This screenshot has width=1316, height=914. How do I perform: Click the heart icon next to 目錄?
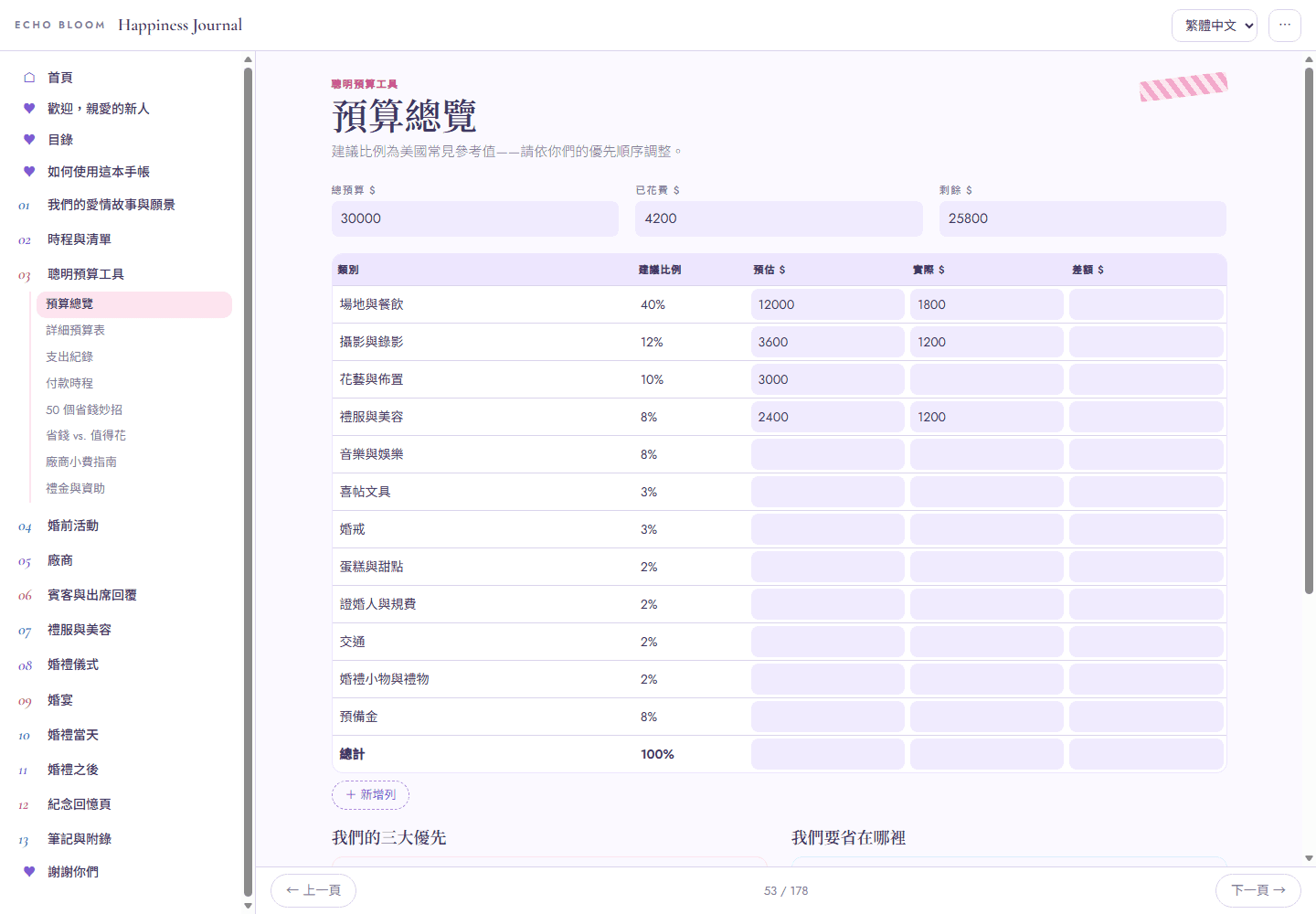pyautogui.click(x=29, y=140)
